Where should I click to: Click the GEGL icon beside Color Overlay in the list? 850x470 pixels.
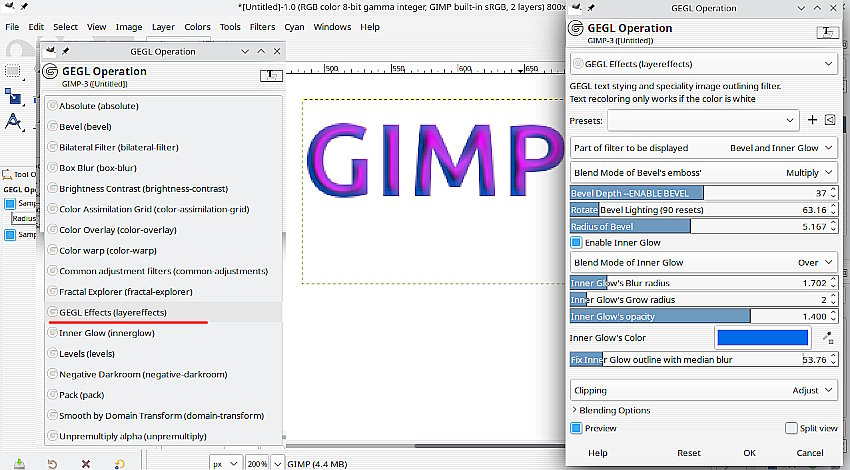[x=53, y=229]
